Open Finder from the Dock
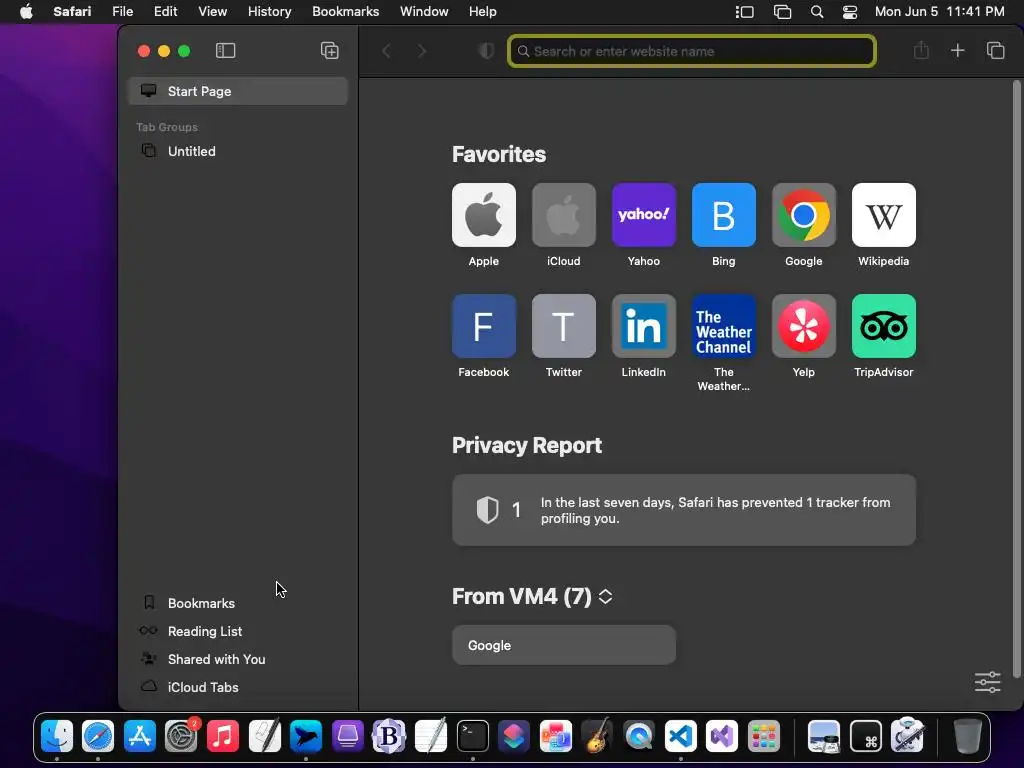 [x=57, y=736]
